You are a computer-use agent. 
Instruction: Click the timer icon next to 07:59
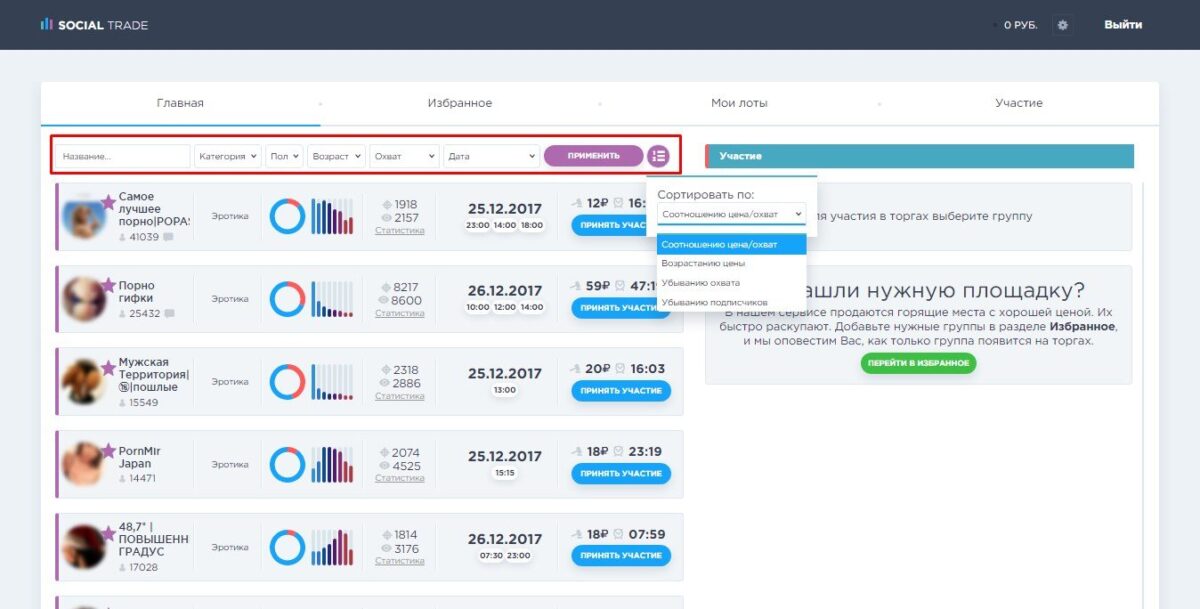(618, 534)
